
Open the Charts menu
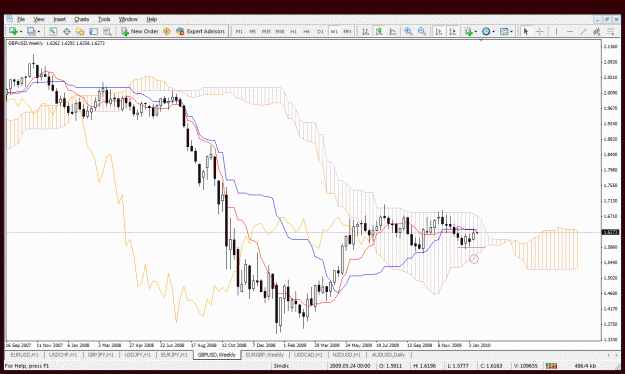pyautogui.click(x=81, y=19)
